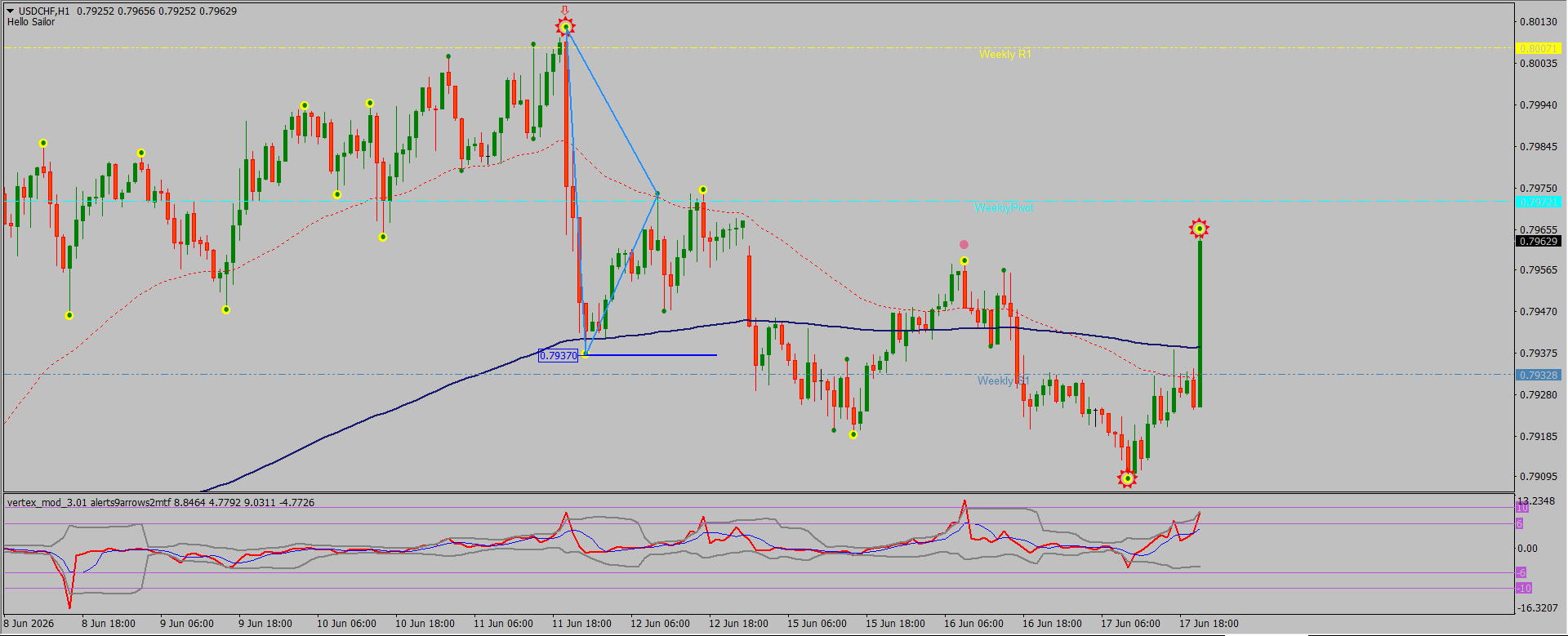Click the blue 0.79328 price tag

coord(1538,375)
